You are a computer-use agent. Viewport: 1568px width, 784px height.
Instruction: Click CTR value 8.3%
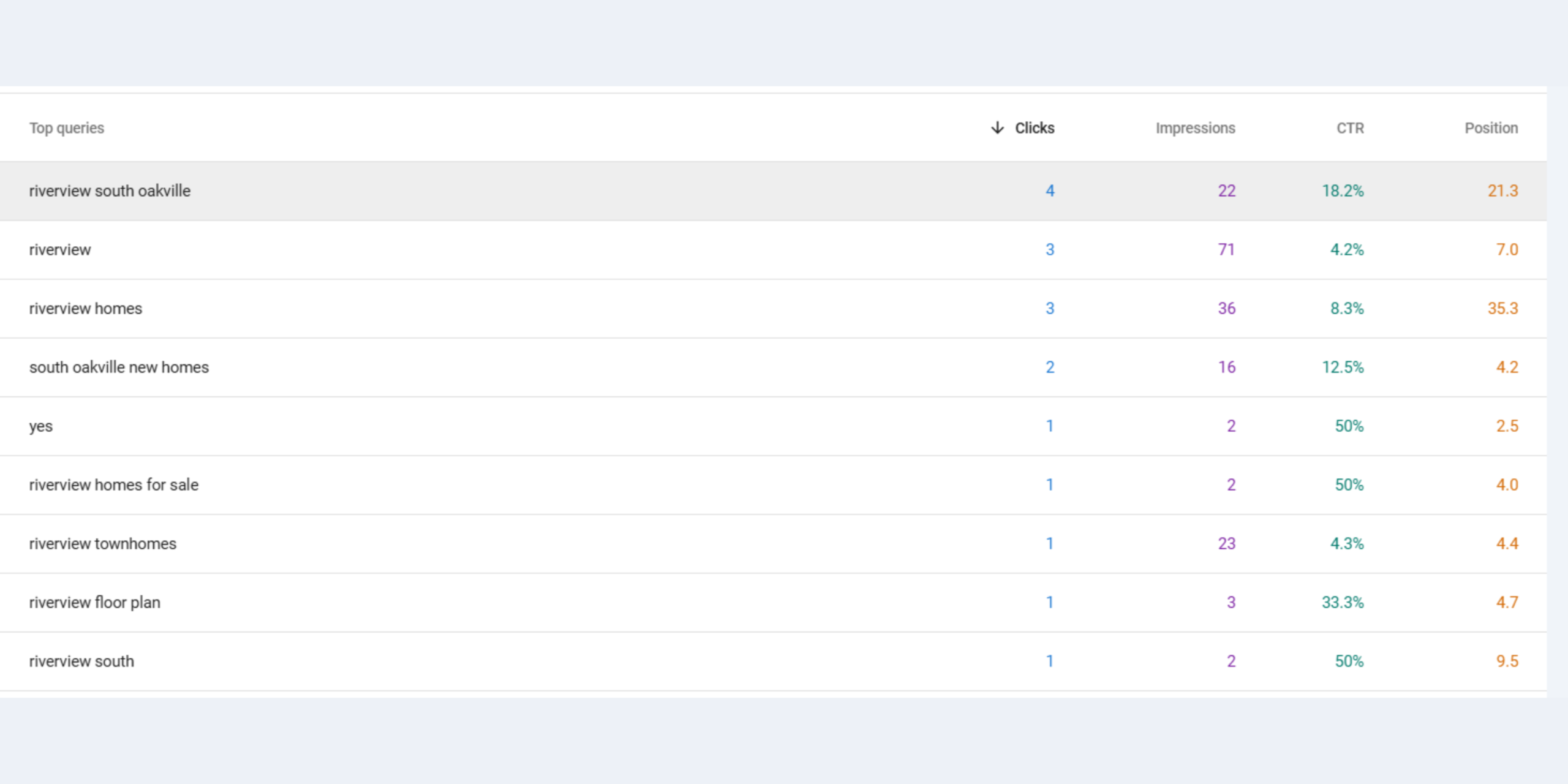(1347, 308)
